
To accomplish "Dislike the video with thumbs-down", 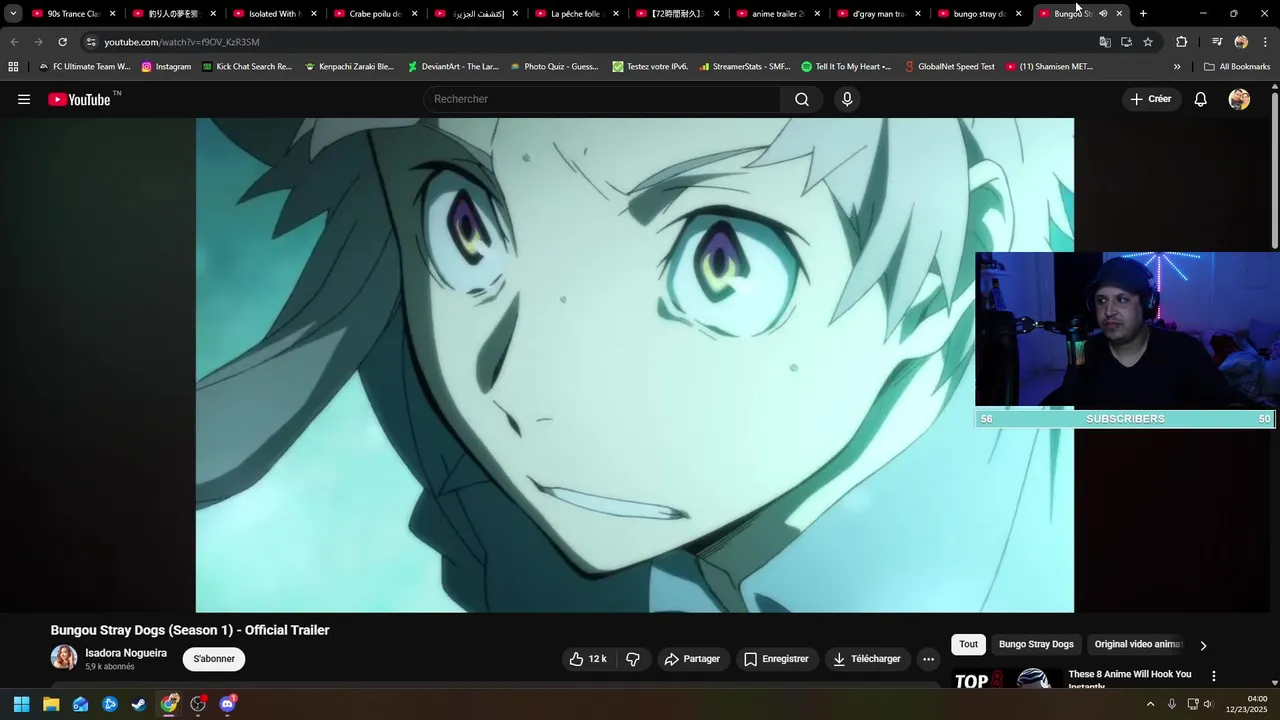I will [x=633, y=659].
